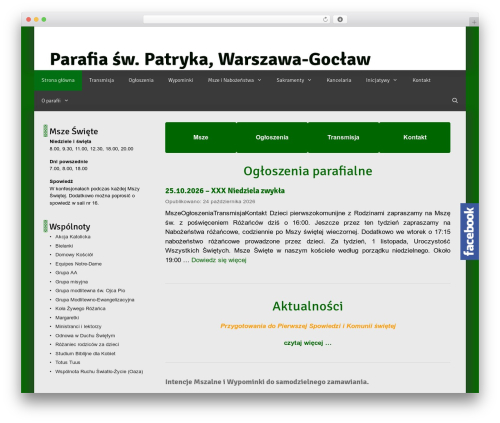
Task: Click the Spowiedź label in sidebar
Action: pyautogui.click(x=61, y=181)
